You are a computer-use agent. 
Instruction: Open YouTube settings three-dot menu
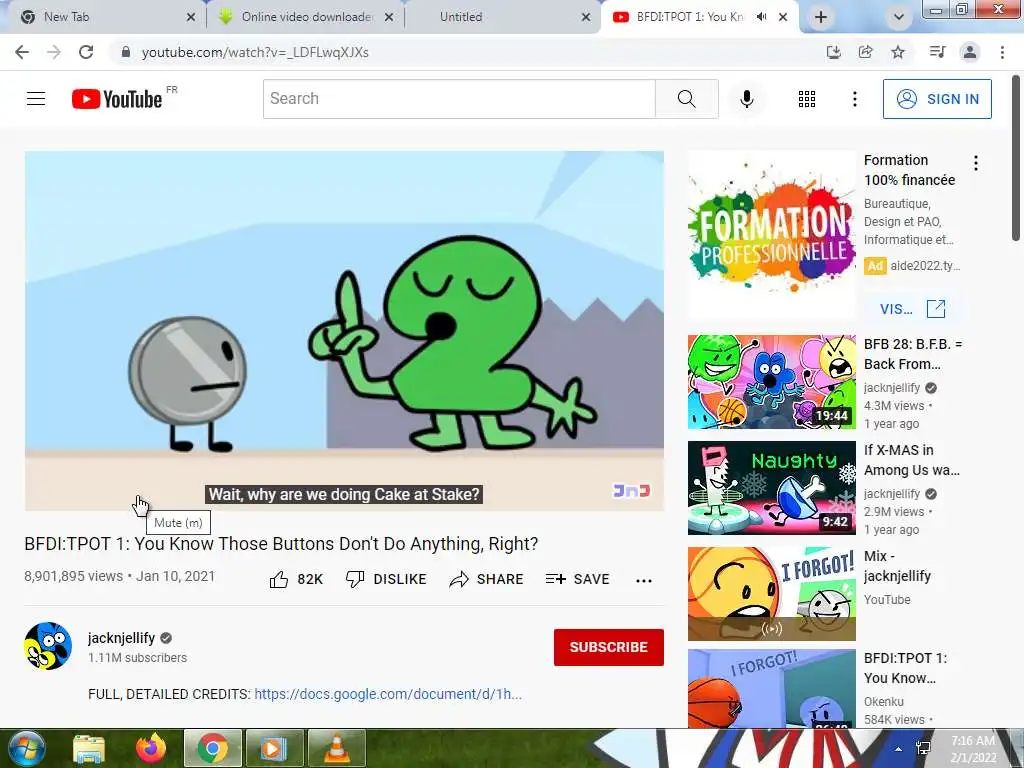[x=854, y=99]
